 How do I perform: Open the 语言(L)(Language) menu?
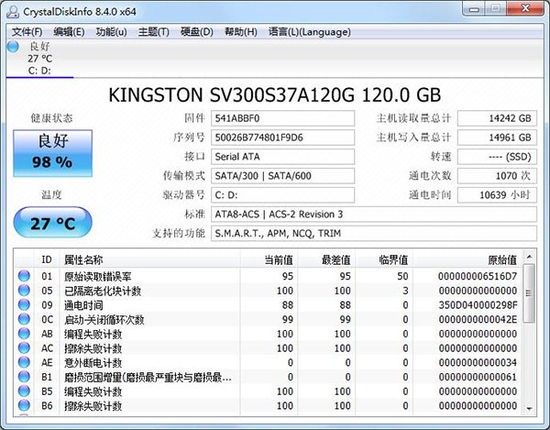pos(310,32)
